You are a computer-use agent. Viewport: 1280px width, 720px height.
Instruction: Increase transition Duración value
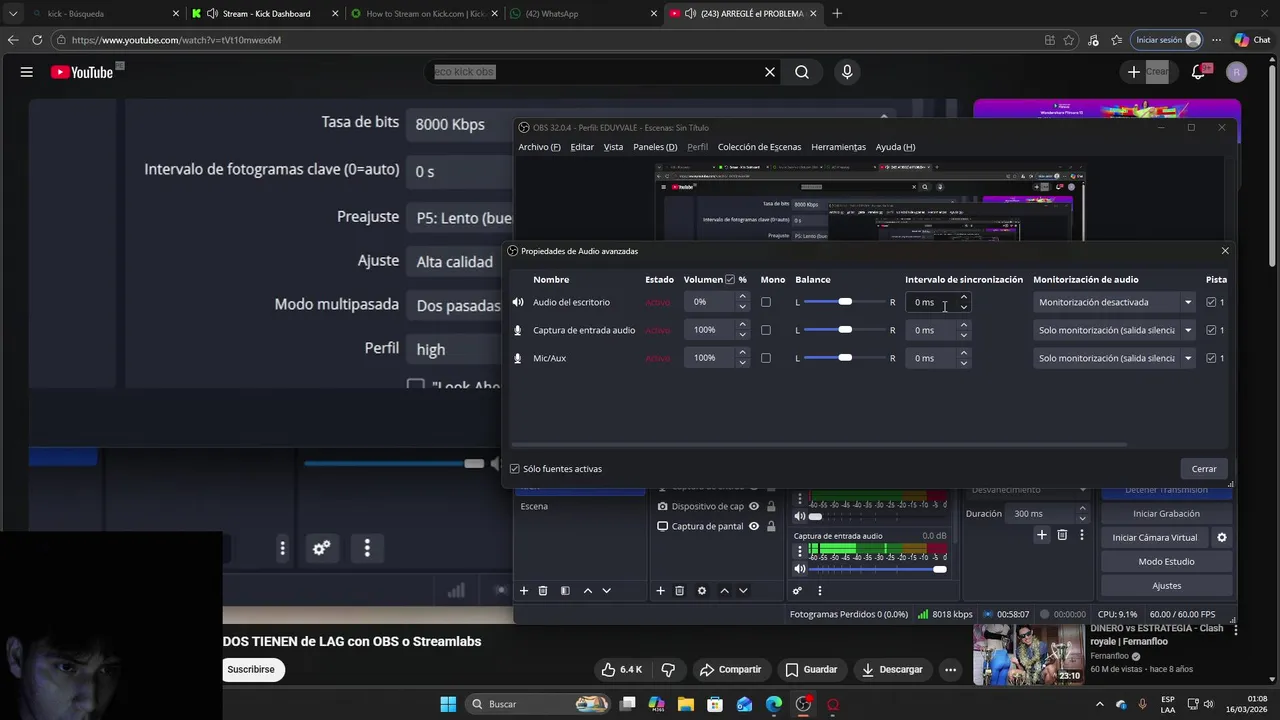[1082, 509]
